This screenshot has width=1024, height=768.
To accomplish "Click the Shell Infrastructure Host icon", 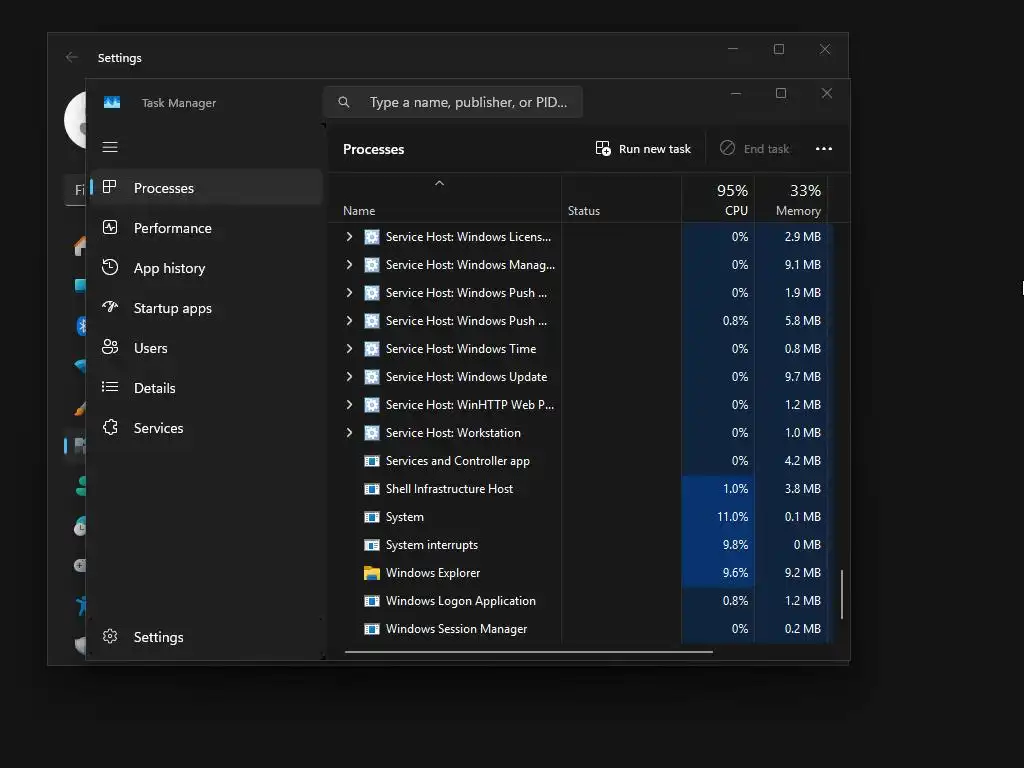I will (x=372, y=489).
